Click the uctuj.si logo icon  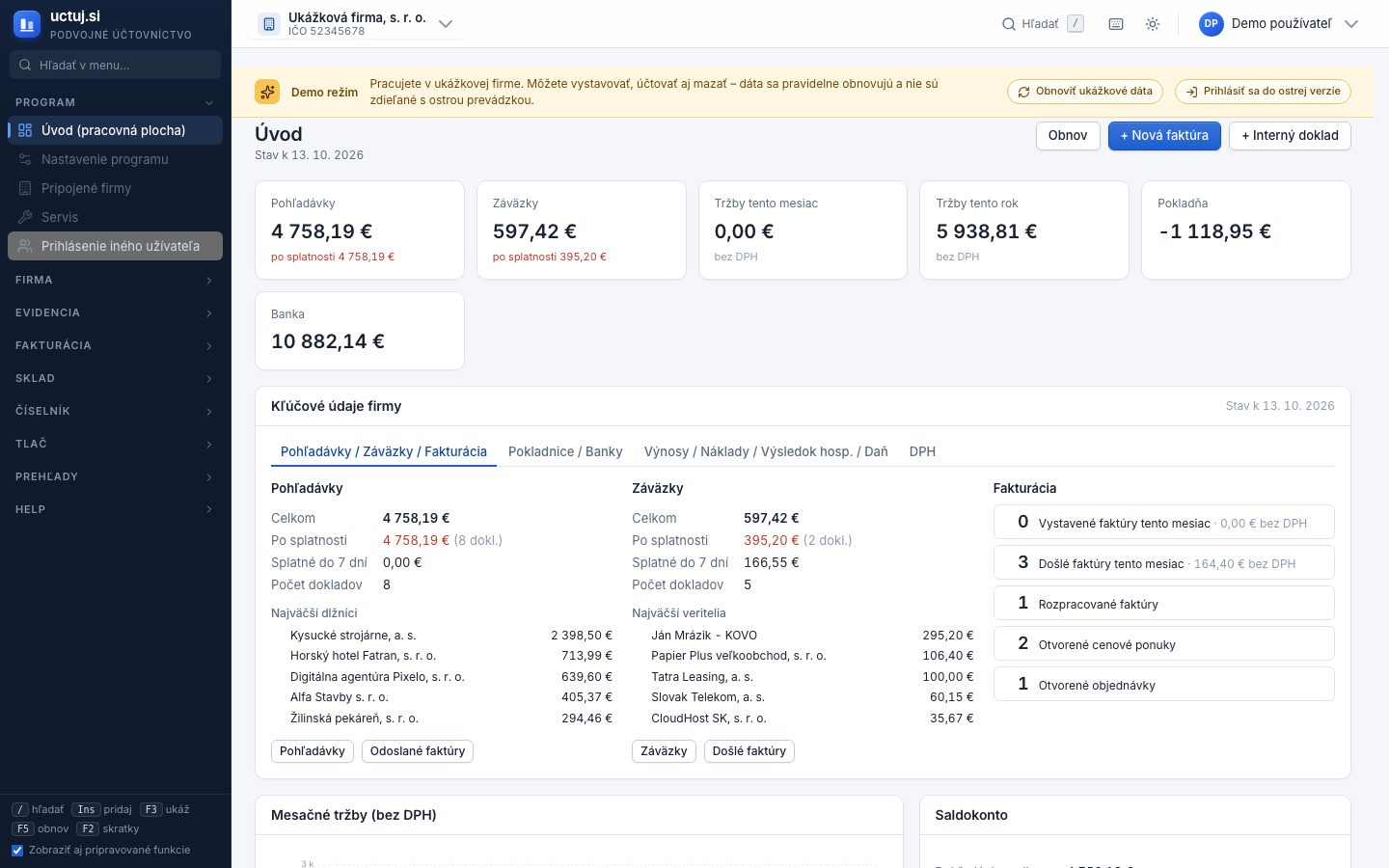pos(26,24)
